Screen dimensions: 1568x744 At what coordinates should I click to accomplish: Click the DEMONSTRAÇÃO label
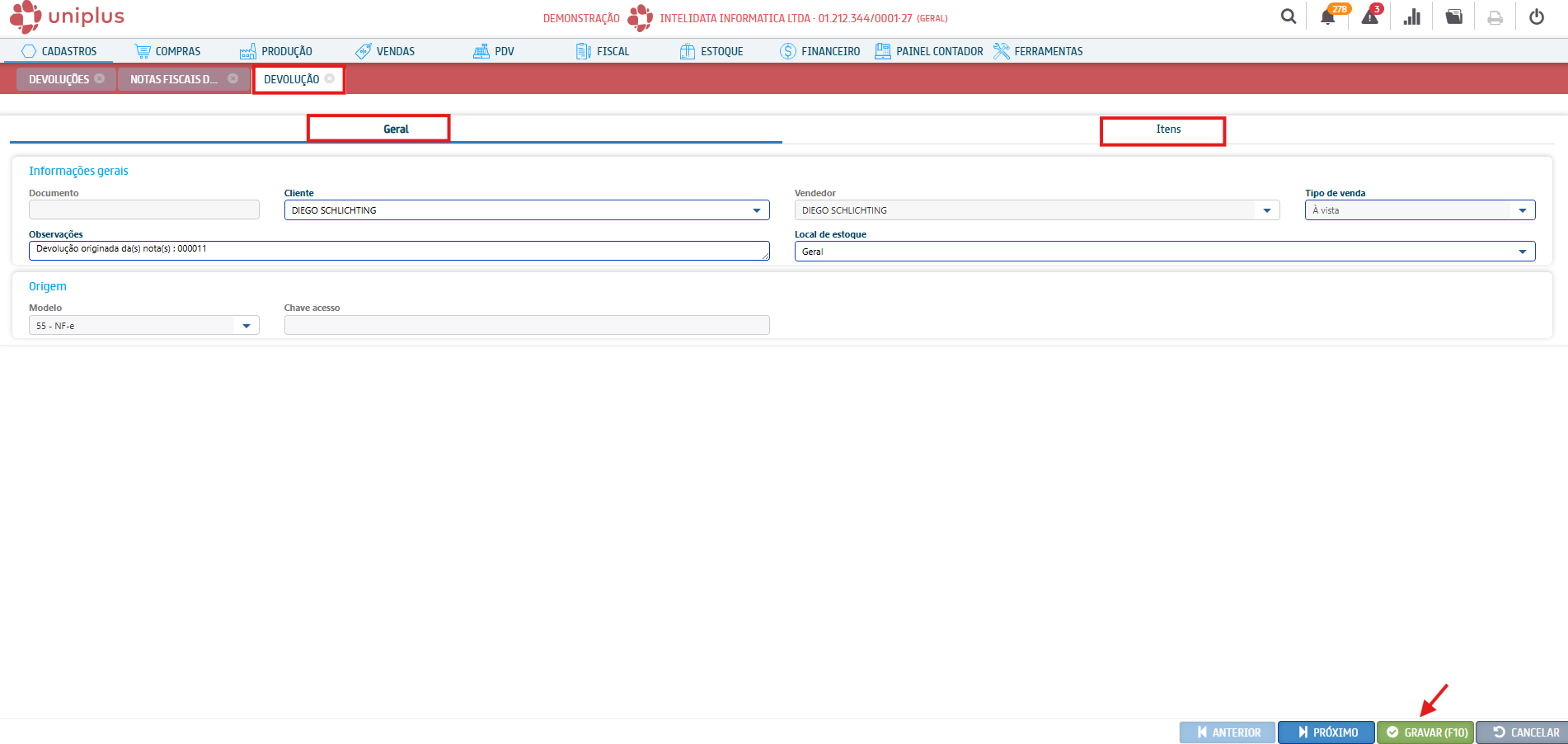pos(581,18)
